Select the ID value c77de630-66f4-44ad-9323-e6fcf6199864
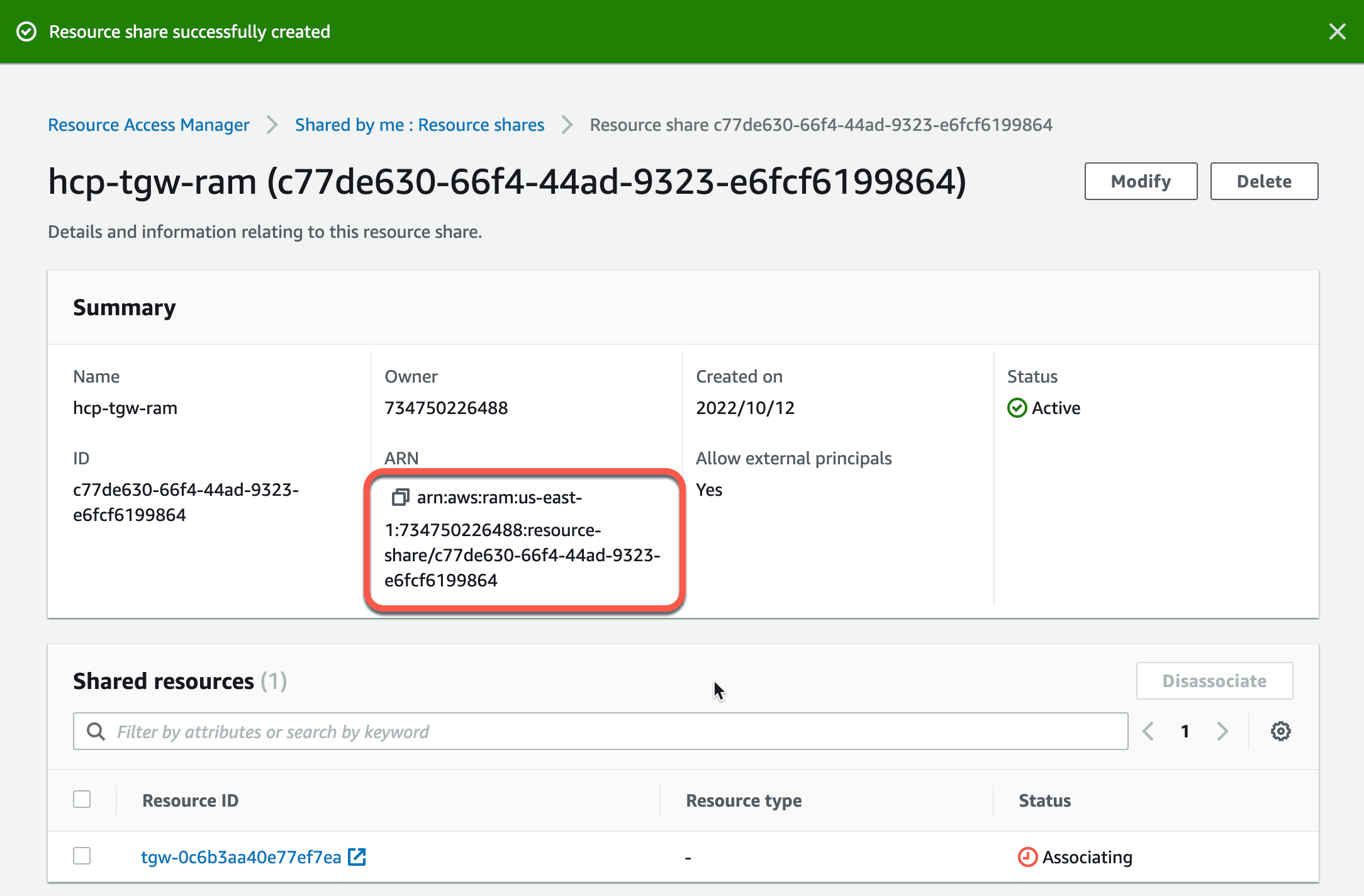The height and width of the screenshot is (896, 1364). coord(186,502)
